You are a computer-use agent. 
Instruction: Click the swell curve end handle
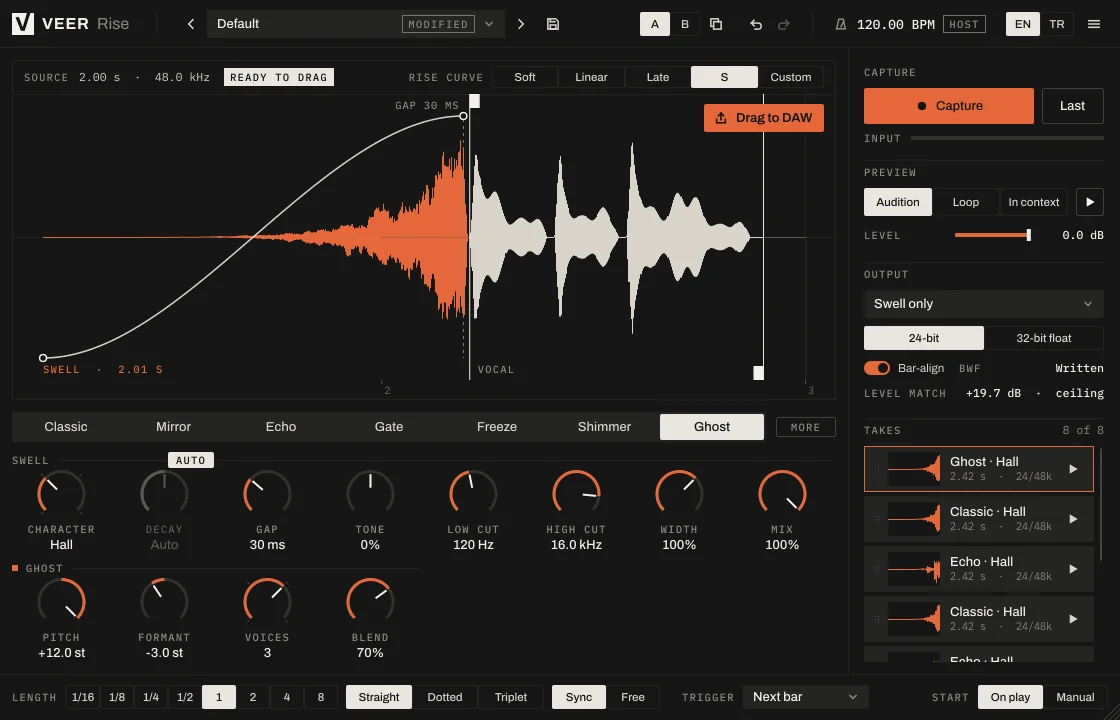pos(464,116)
